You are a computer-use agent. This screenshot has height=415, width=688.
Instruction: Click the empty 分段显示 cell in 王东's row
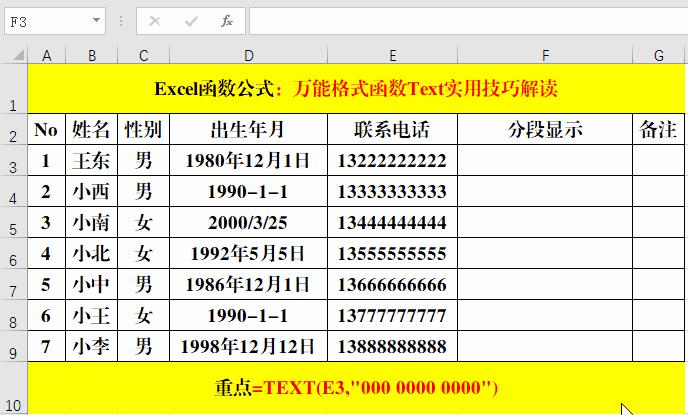click(545, 161)
